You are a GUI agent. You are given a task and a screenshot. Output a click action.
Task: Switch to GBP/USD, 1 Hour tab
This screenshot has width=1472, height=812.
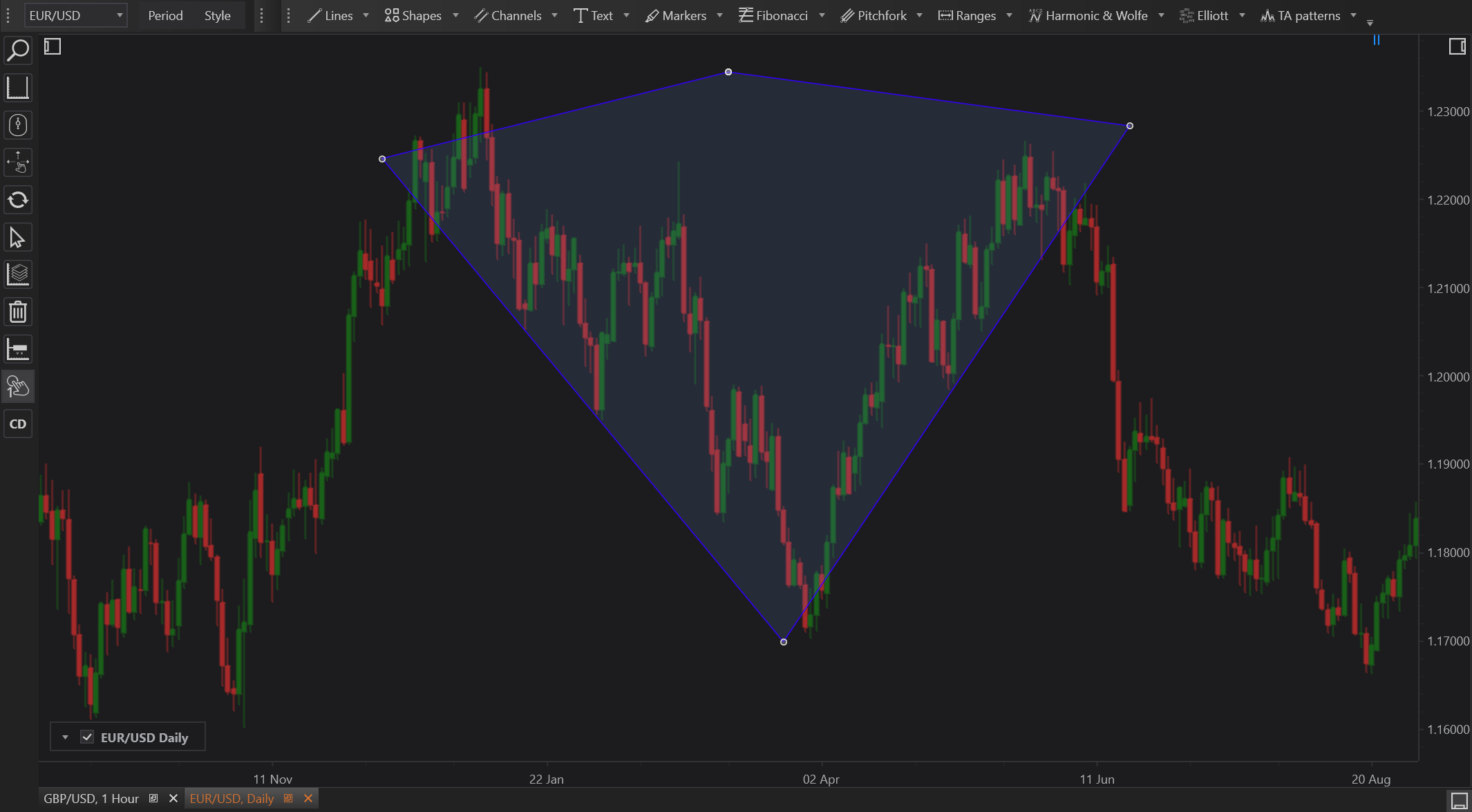pyautogui.click(x=91, y=799)
